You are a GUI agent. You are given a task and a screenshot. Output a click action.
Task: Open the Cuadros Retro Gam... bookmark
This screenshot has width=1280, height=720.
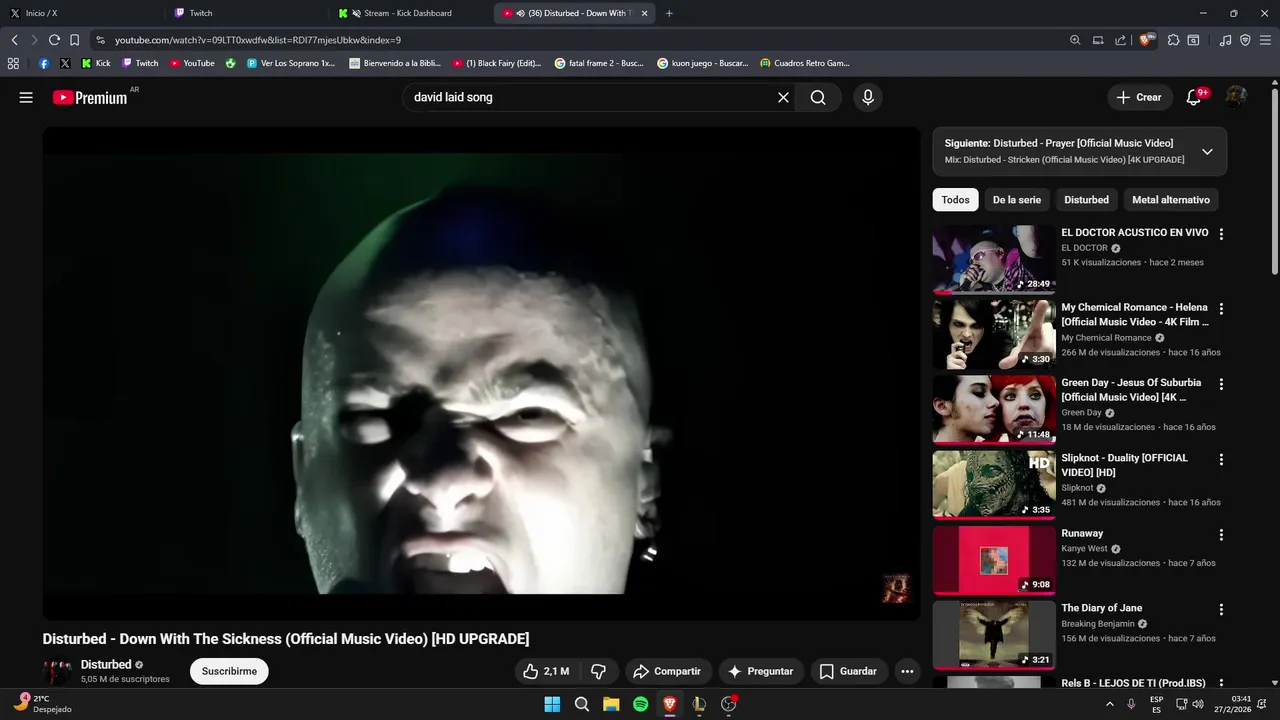[x=804, y=63]
